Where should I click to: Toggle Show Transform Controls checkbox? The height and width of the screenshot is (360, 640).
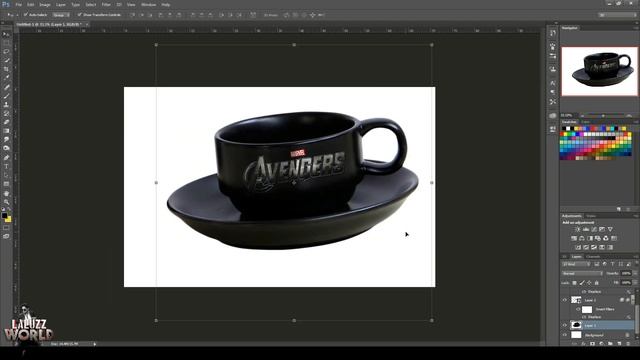80,15
